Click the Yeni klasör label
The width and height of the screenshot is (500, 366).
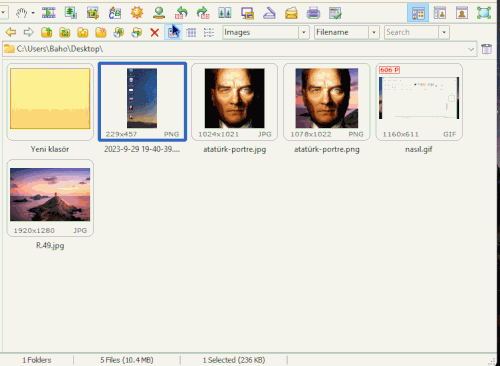(x=50, y=149)
